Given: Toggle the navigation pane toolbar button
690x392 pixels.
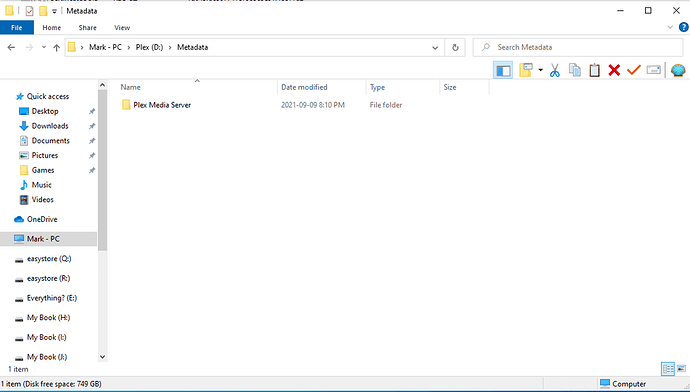Looking at the screenshot, I should click(x=503, y=70).
